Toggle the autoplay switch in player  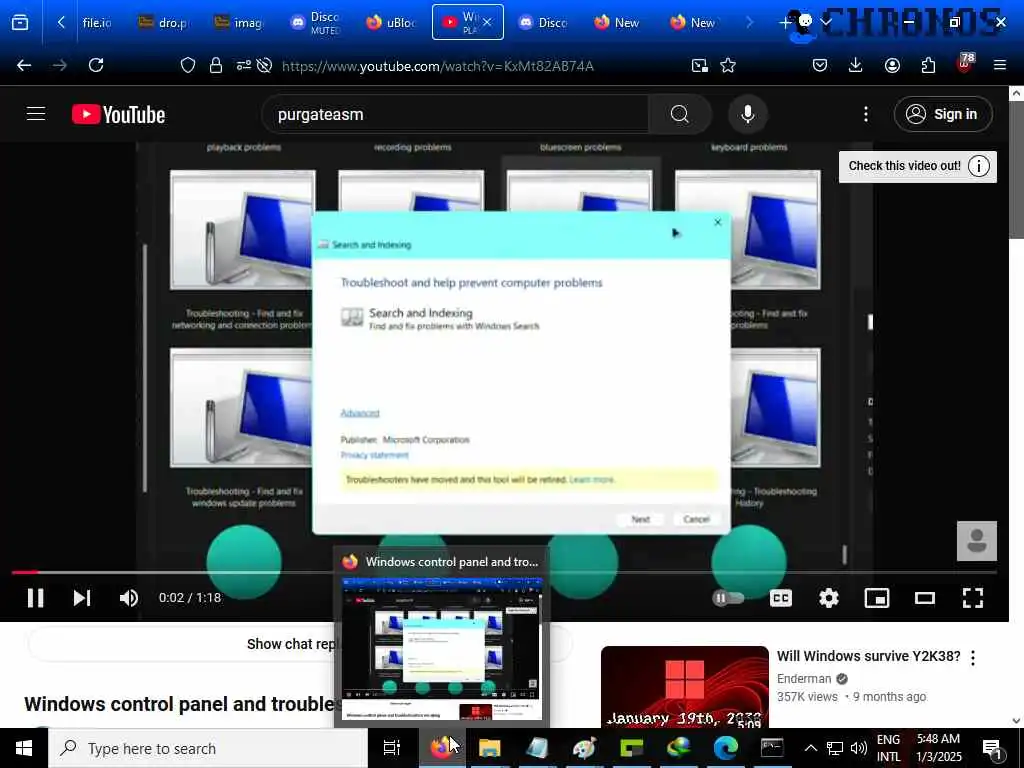point(728,598)
